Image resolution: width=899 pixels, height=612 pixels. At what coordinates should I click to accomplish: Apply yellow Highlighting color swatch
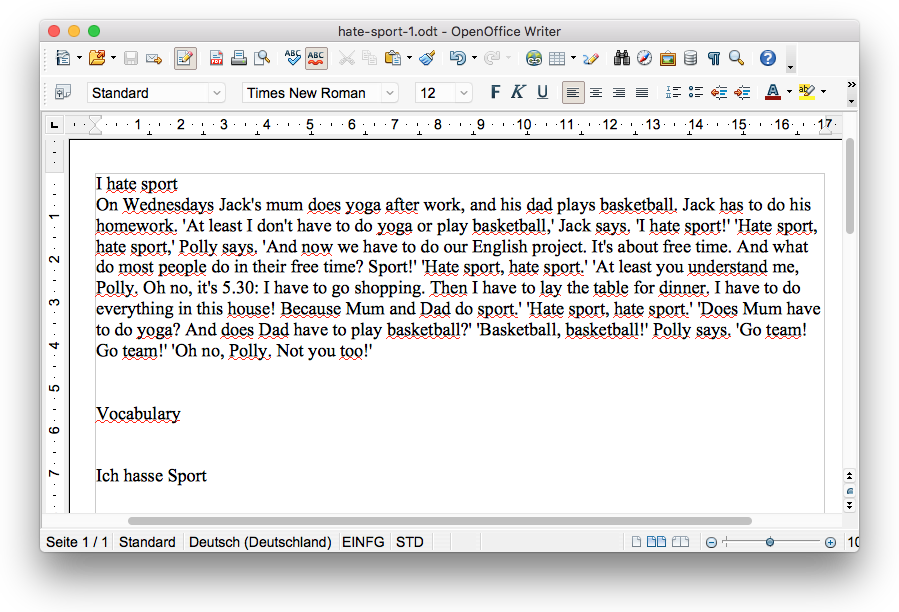(807, 92)
